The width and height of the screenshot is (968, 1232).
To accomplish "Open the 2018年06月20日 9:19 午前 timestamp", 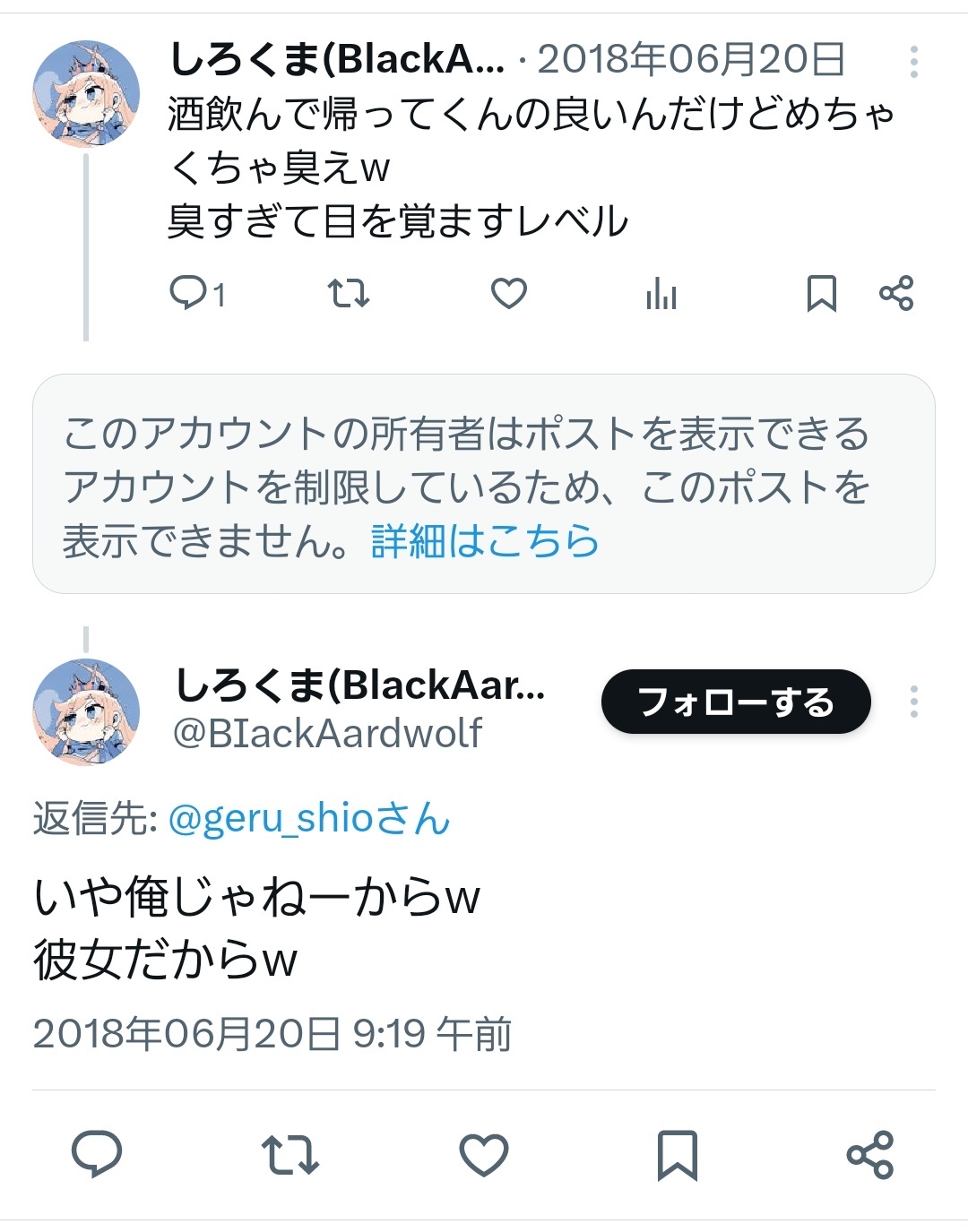I will coord(272,1033).
